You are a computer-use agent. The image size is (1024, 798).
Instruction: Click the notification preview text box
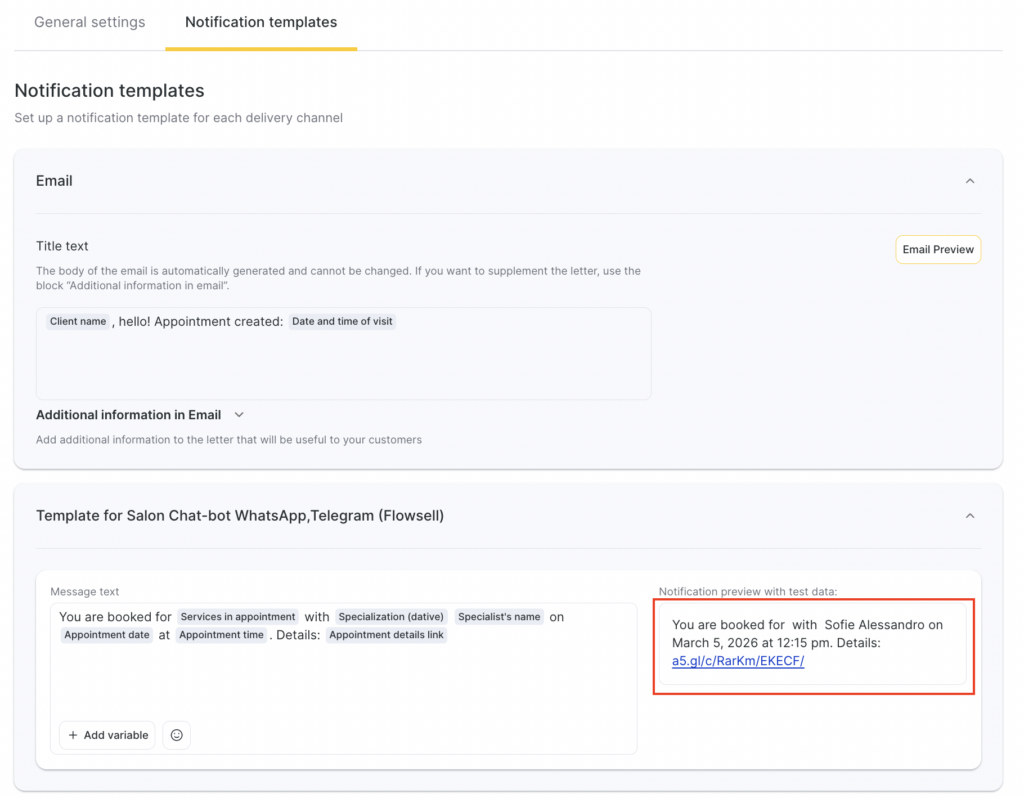coord(813,642)
